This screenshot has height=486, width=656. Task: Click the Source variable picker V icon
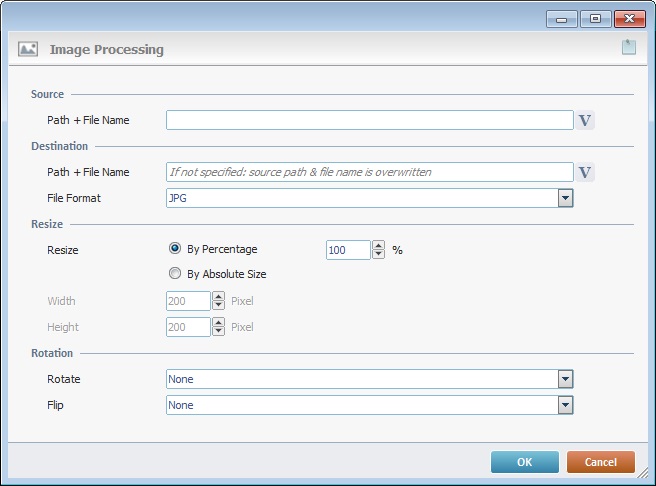(x=585, y=120)
